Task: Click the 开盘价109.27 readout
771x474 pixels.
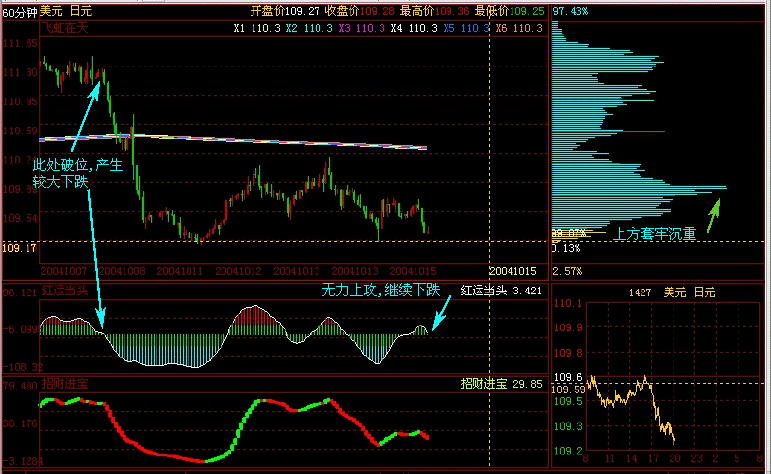Action: pyautogui.click(x=285, y=11)
